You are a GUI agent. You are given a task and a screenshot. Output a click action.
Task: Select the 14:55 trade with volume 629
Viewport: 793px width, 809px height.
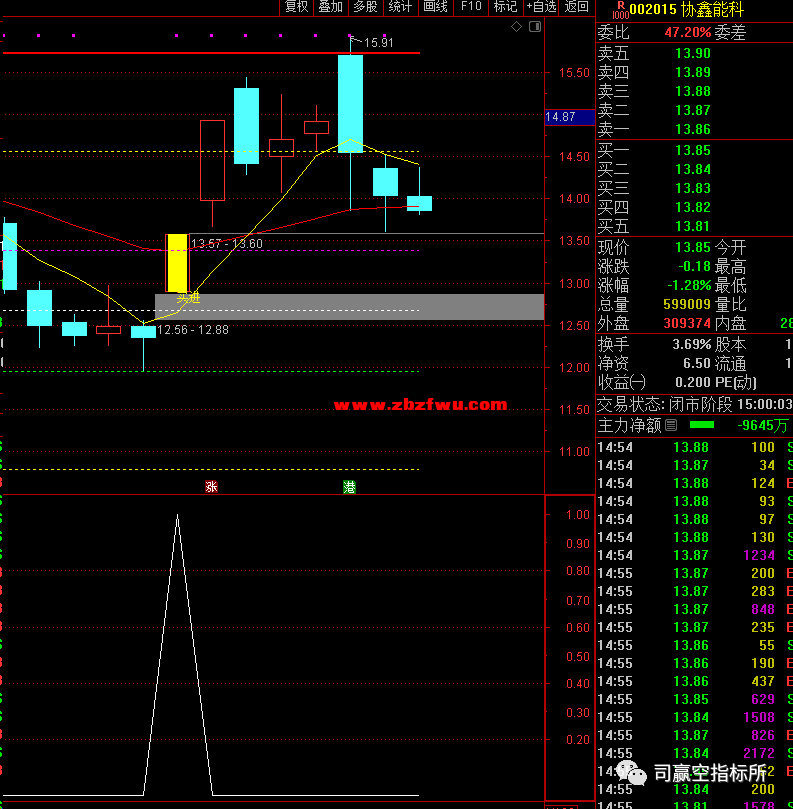pyautogui.click(x=694, y=700)
